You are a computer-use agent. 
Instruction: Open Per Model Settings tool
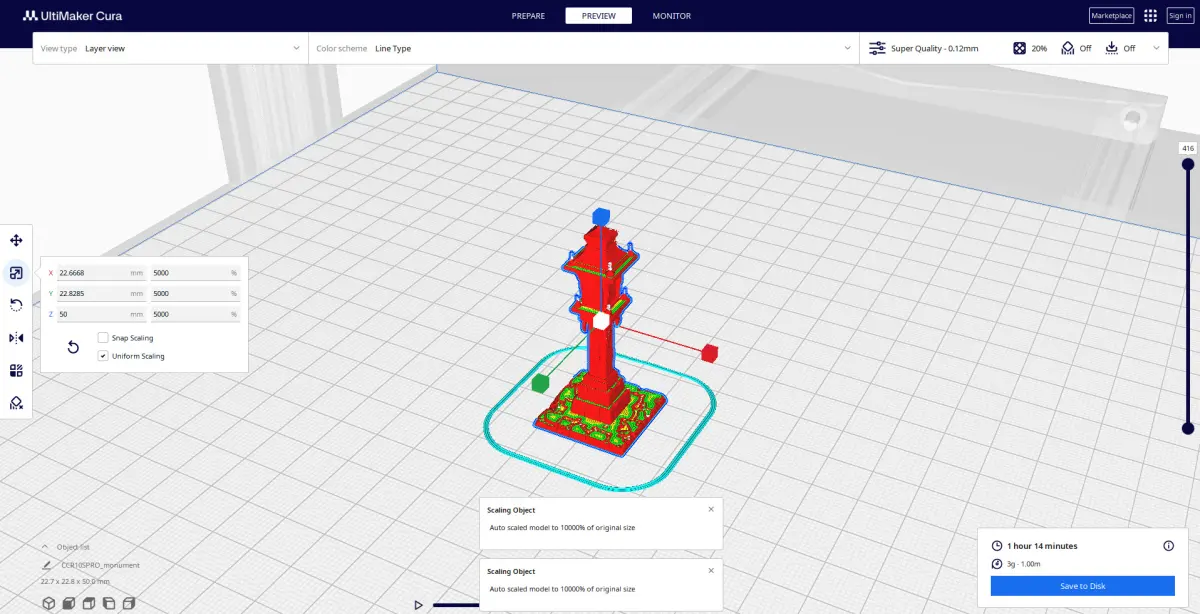16,370
